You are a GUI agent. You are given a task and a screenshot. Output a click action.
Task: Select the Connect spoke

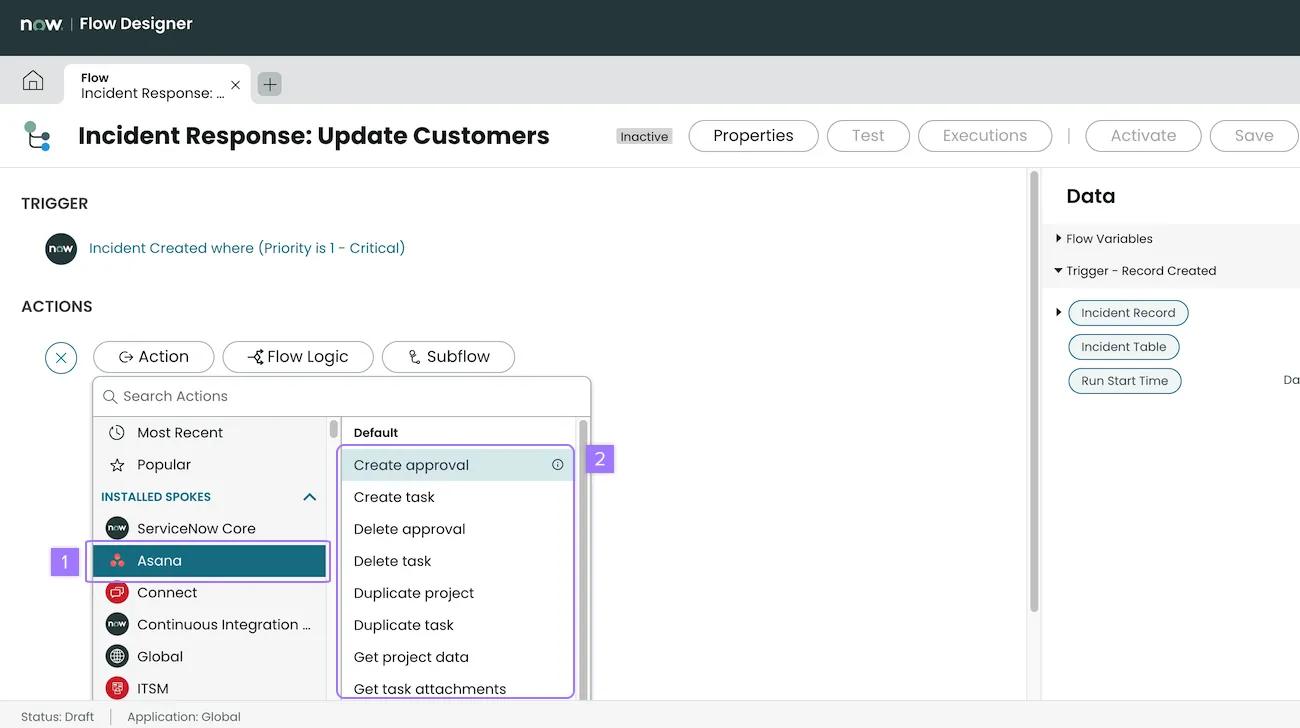166,592
